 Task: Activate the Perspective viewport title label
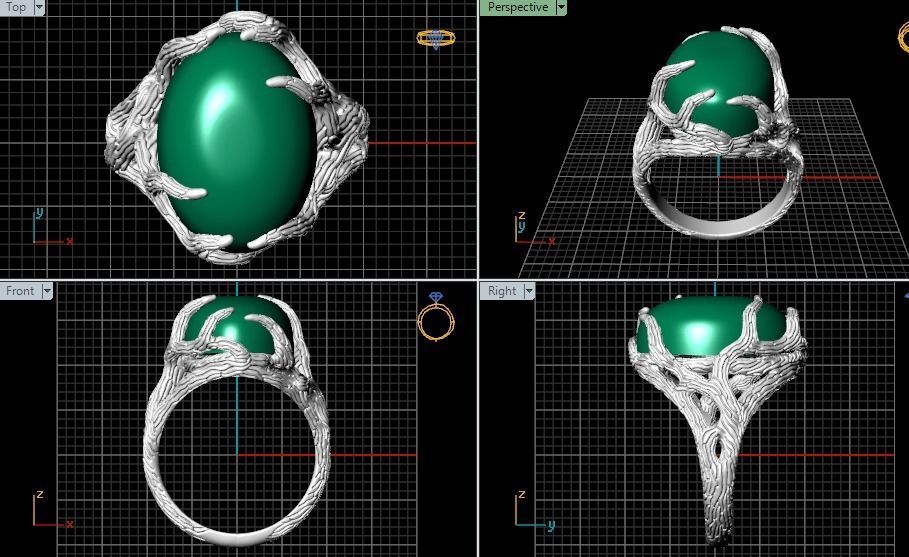518,7
